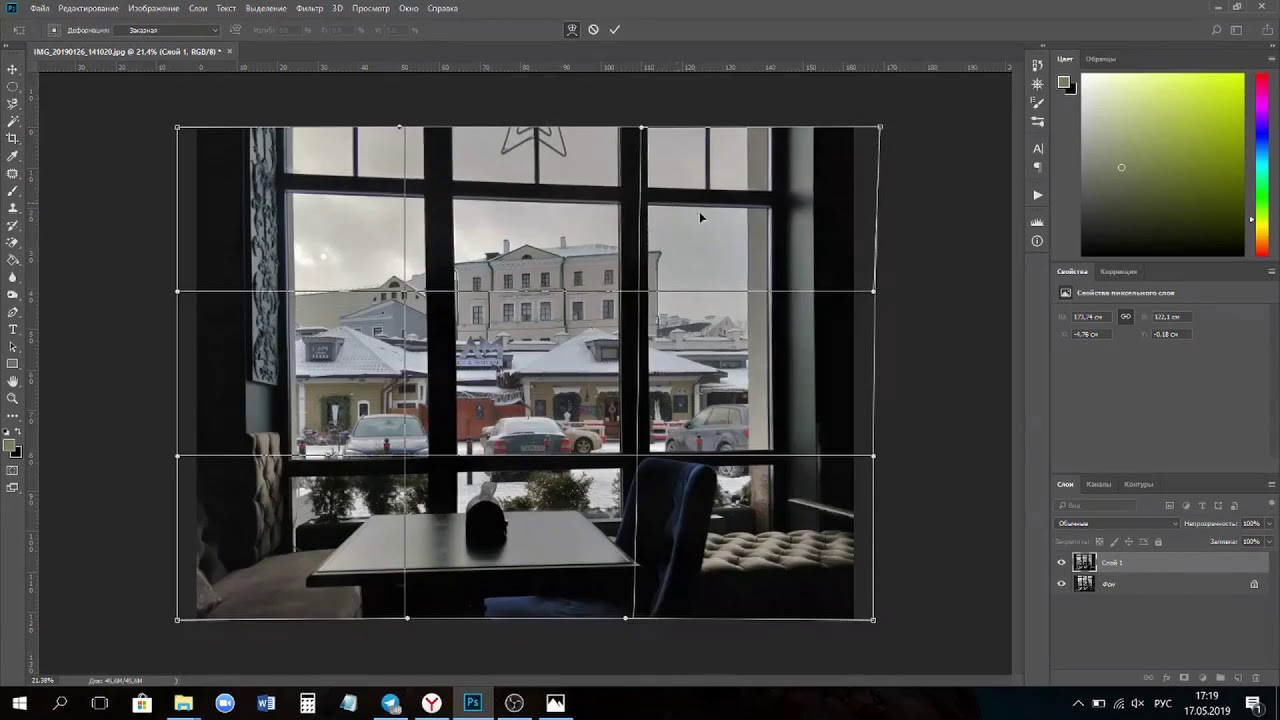This screenshot has width=1280, height=720.
Task: Select the Crop tool
Action: pos(13,138)
